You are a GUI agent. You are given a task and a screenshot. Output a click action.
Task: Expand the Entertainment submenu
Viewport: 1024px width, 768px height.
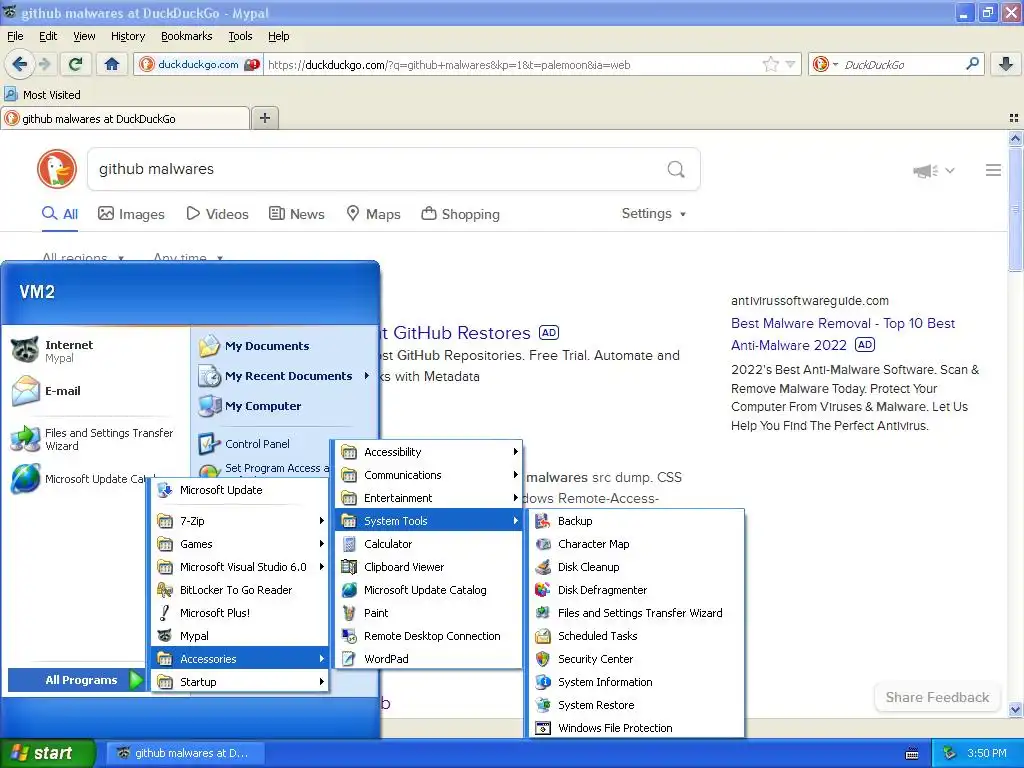[x=428, y=498]
